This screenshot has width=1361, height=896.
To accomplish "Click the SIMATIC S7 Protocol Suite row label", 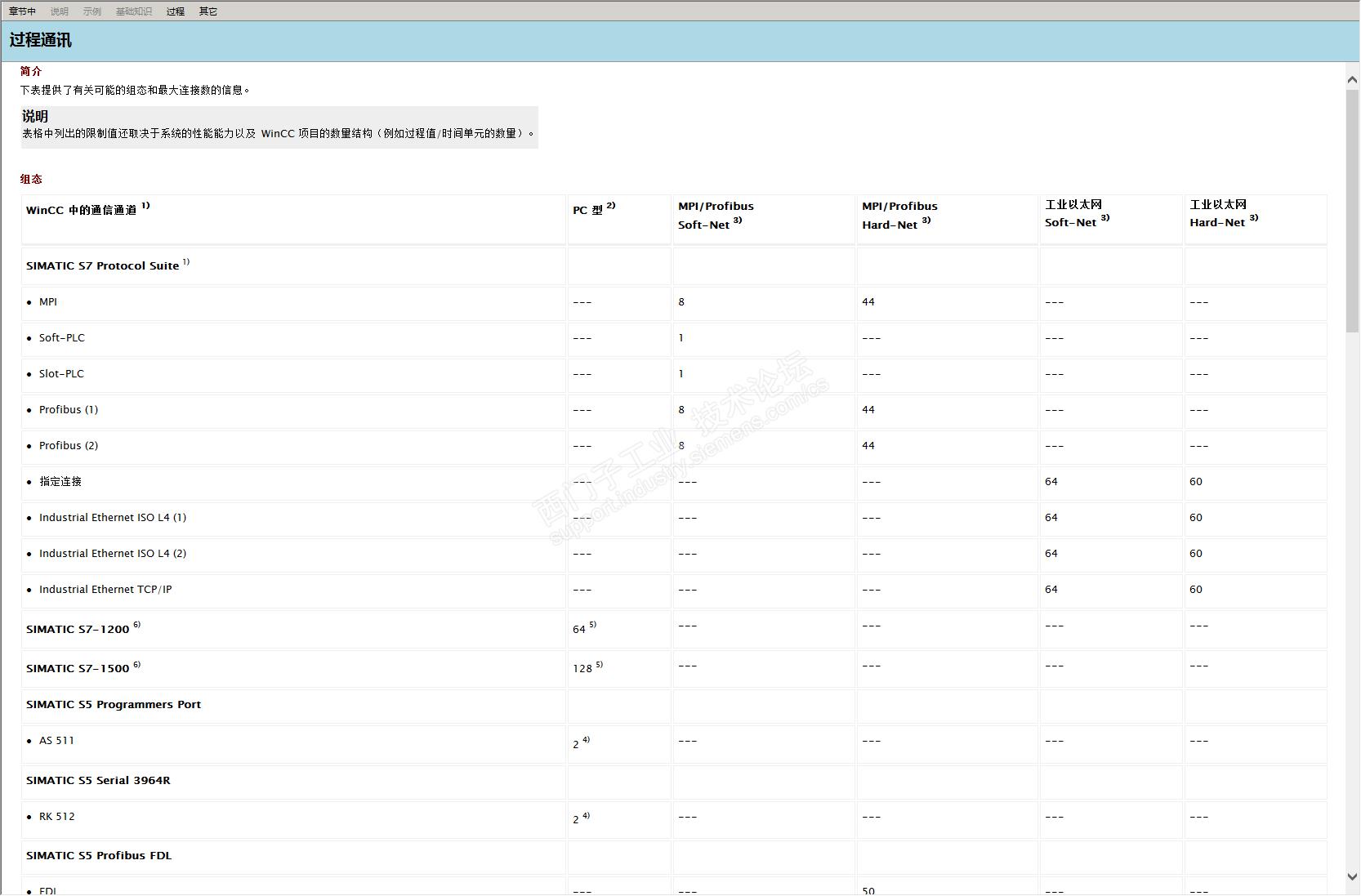I will [108, 265].
